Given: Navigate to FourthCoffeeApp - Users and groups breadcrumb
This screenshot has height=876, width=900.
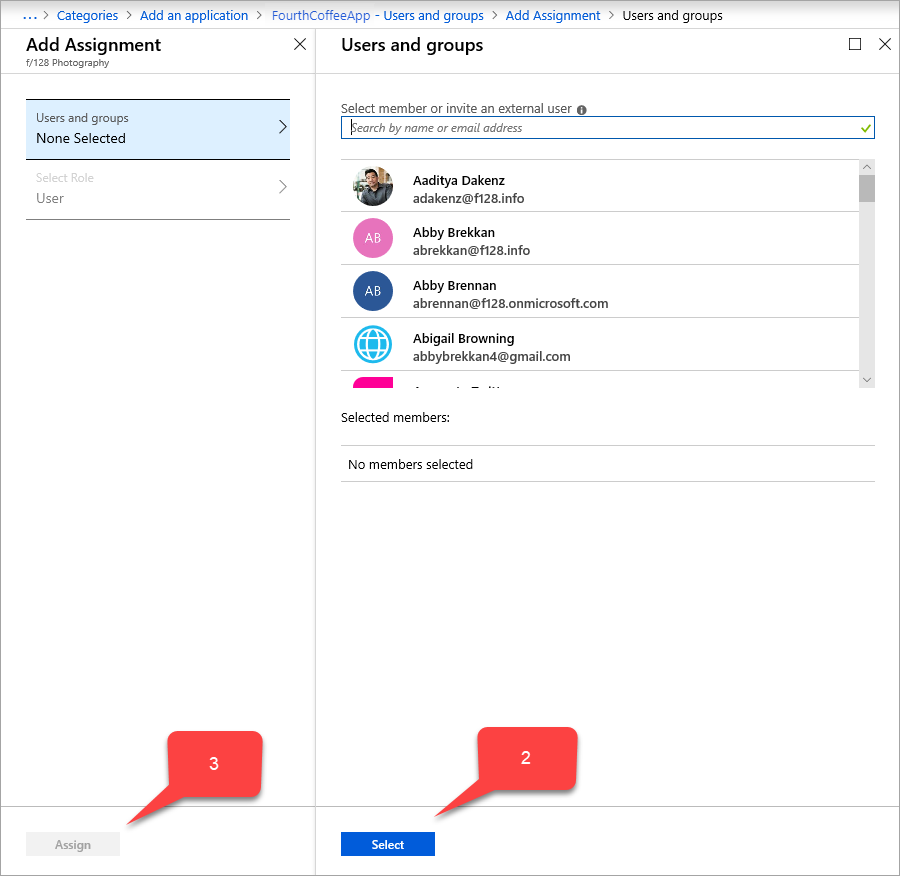Looking at the screenshot, I should [378, 15].
